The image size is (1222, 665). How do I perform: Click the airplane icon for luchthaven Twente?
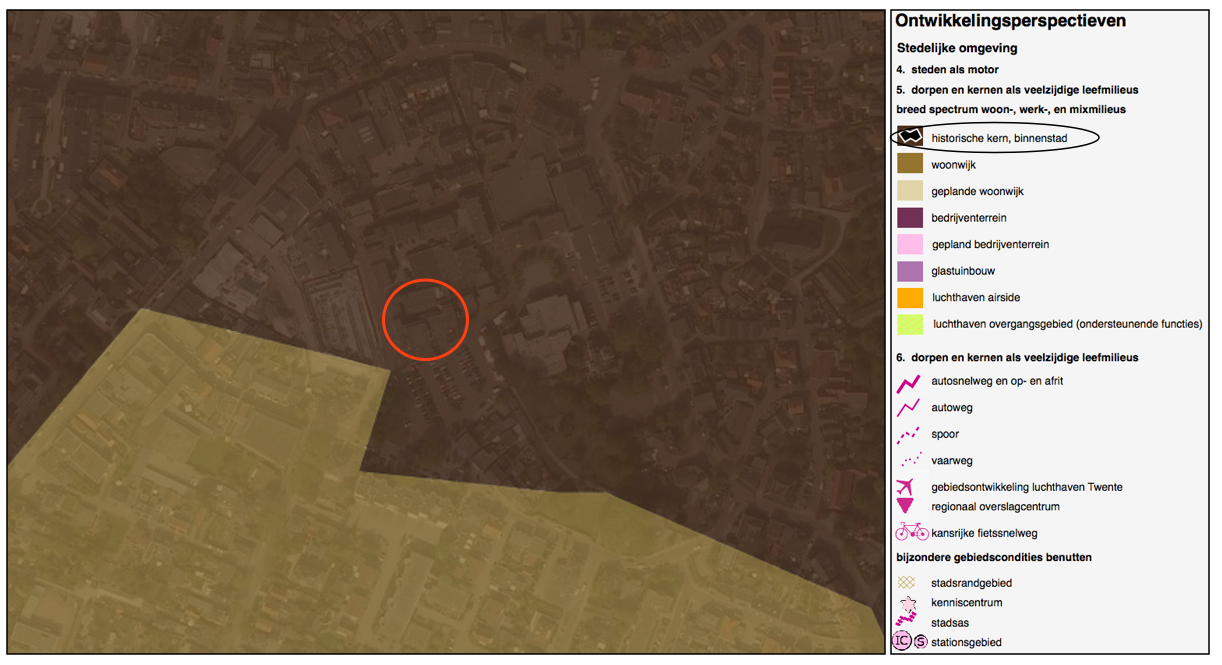(906, 487)
